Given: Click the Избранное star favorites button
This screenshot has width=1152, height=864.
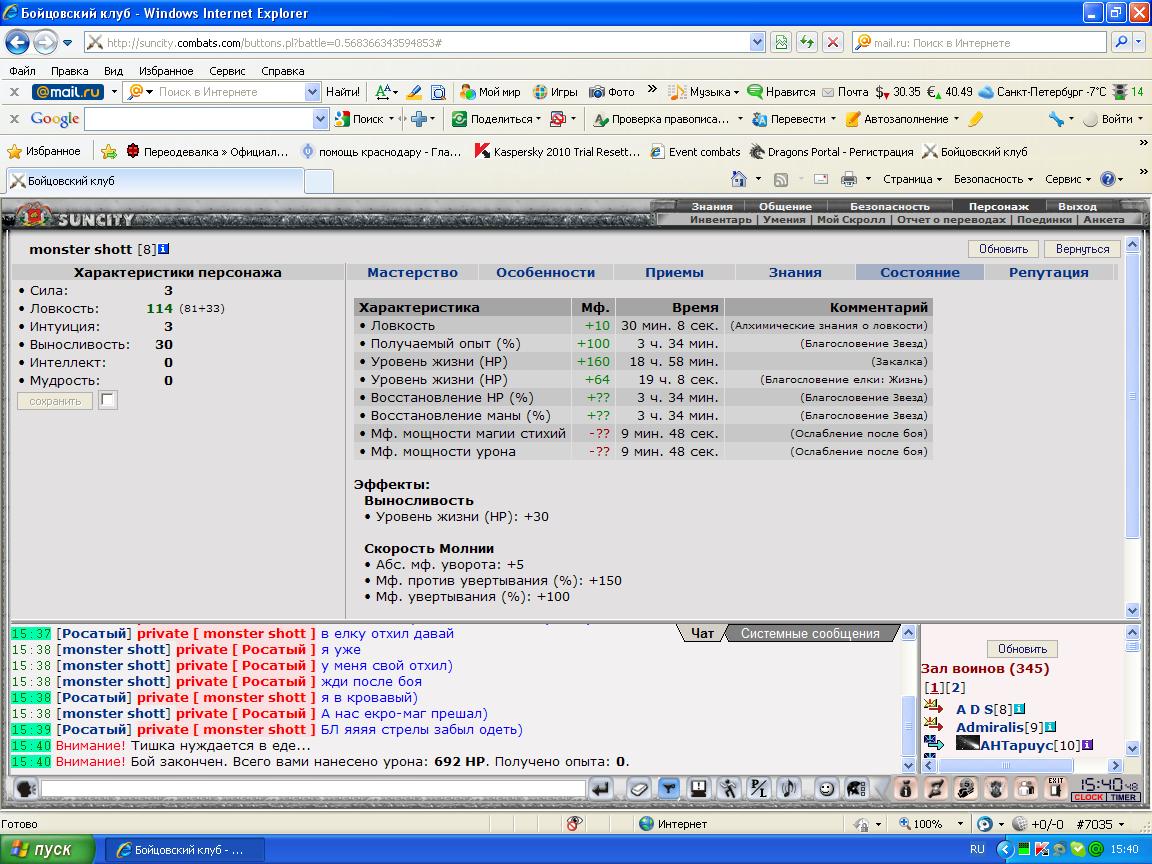Looking at the screenshot, I should click(43, 151).
